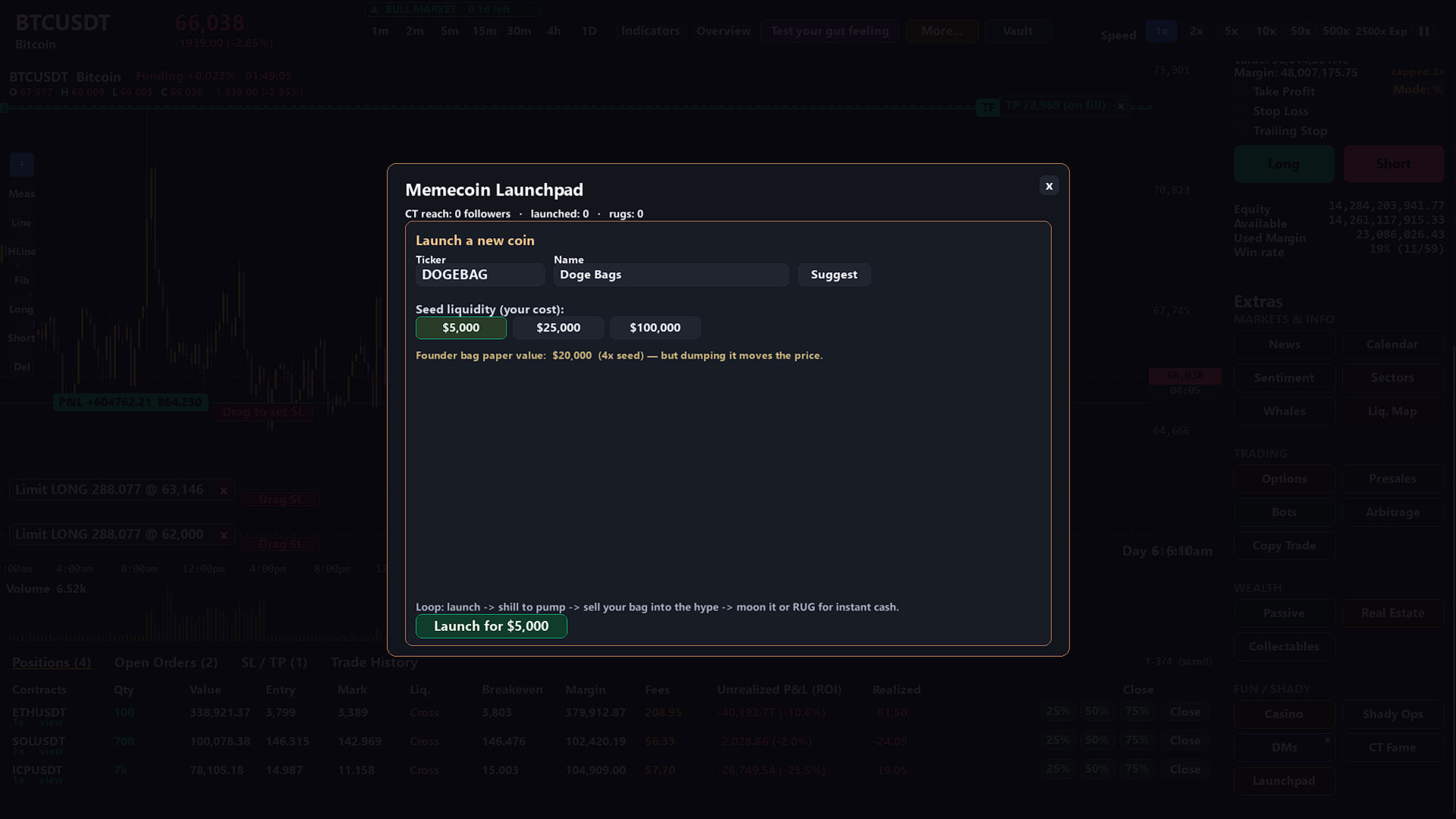Close 50% of the ETHUSDT position
The width and height of the screenshot is (1456, 819).
(x=1097, y=711)
